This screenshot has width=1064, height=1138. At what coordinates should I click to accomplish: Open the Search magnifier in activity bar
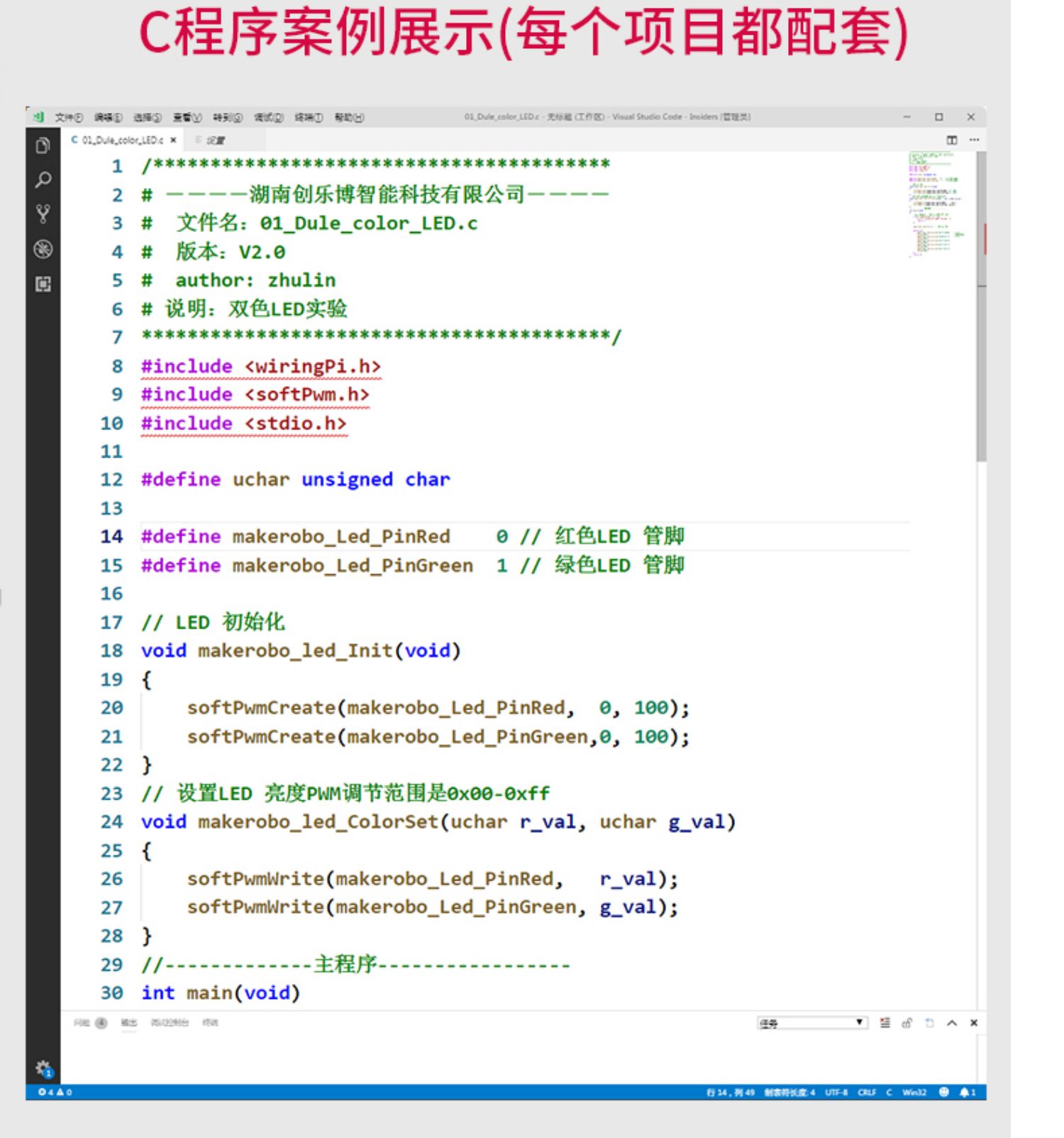(43, 179)
